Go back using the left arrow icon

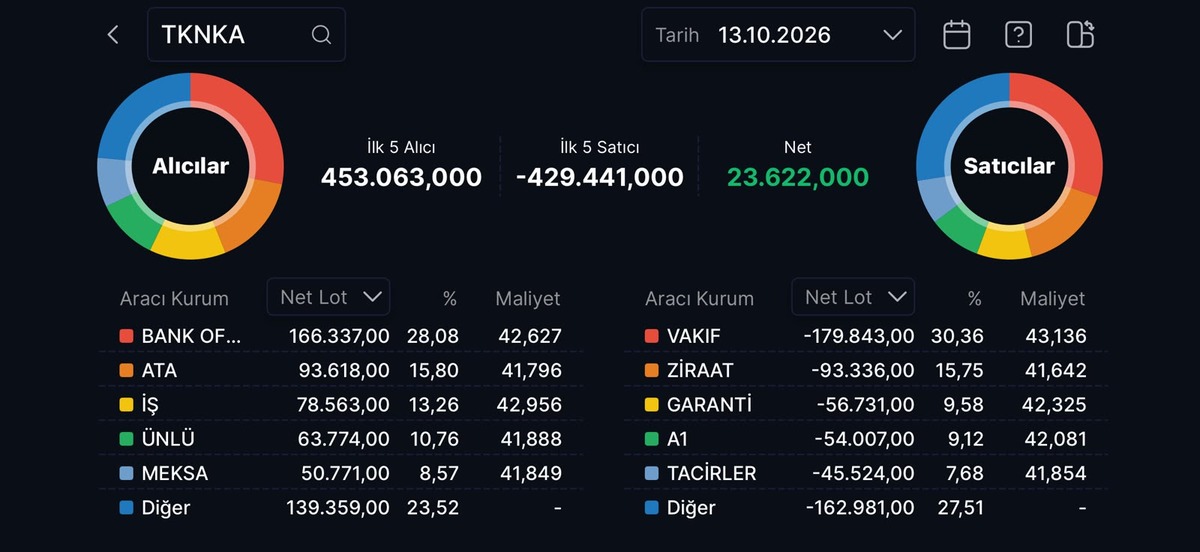pyautogui.click(x=113, y=35)
